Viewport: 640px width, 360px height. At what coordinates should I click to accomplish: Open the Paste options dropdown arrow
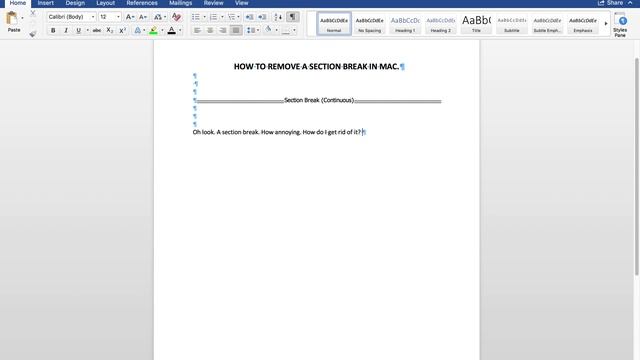tap(22, 18)
